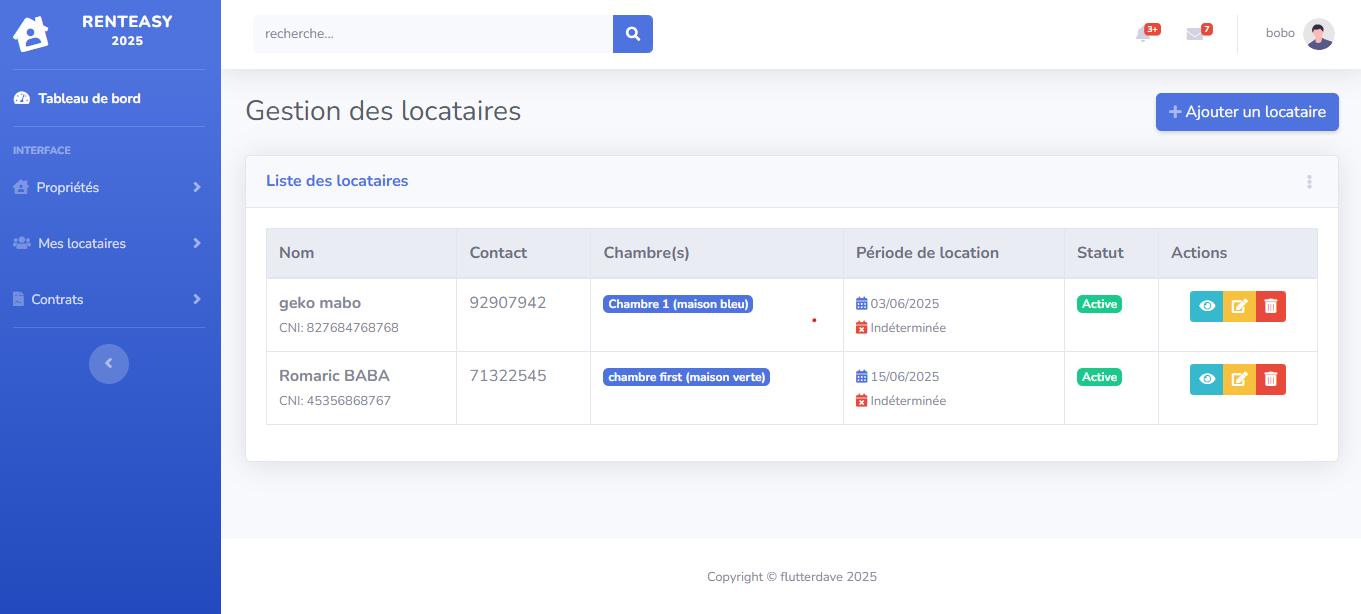The height and width of the screenshot is (614, 1361).
Task: Click the contact number 71322545
Action: pyautogui.click(x=508, y=376)
